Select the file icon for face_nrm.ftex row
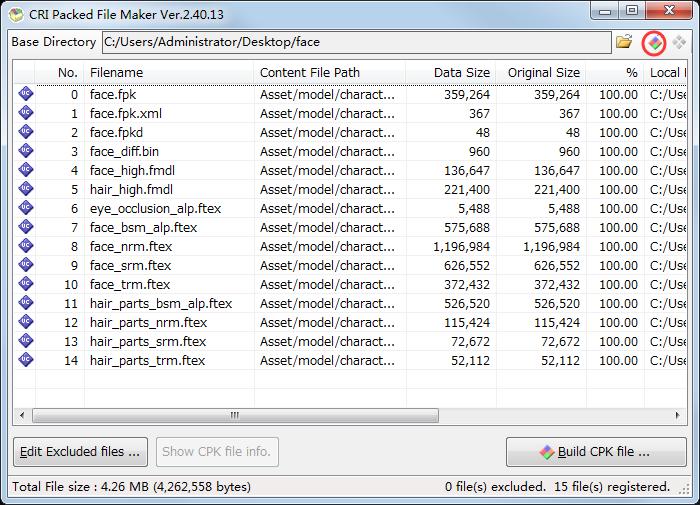The image size is (700, 505). 26,246
